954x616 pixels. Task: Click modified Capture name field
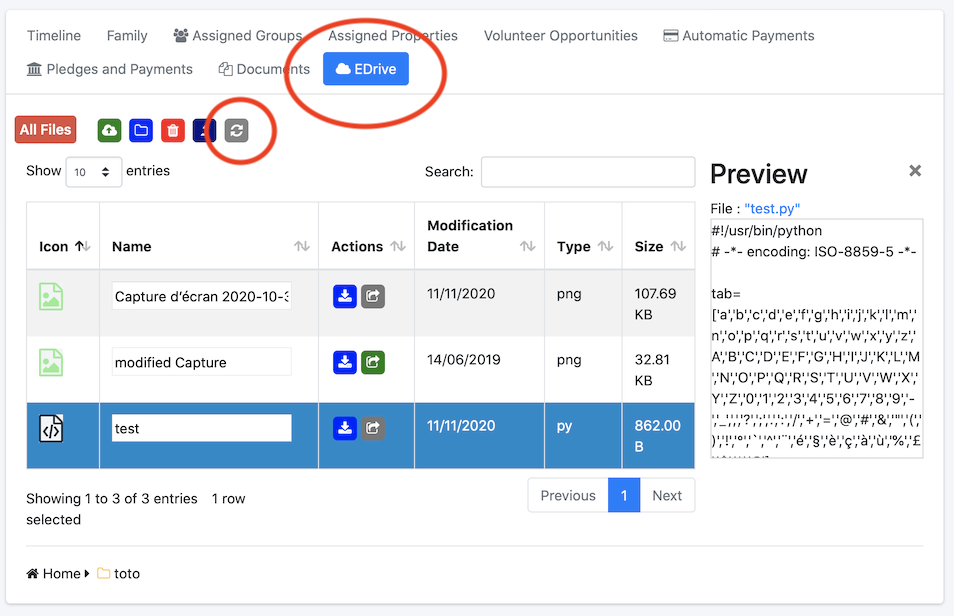coord(201,362)
